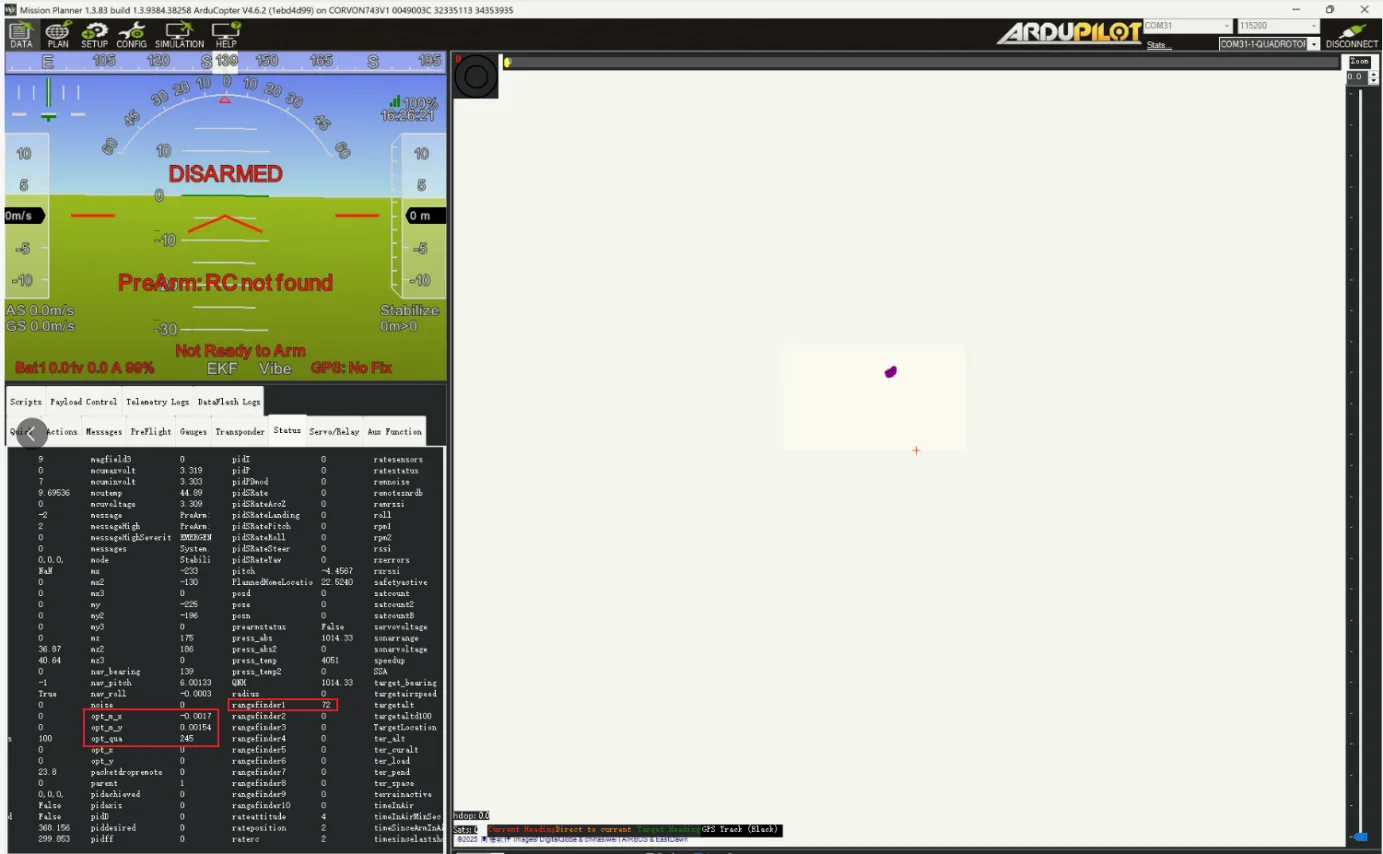This screenshot has width=1383, height=854.
Task: Click the DISARMED text on the HUD
Action: coord(225,174)
